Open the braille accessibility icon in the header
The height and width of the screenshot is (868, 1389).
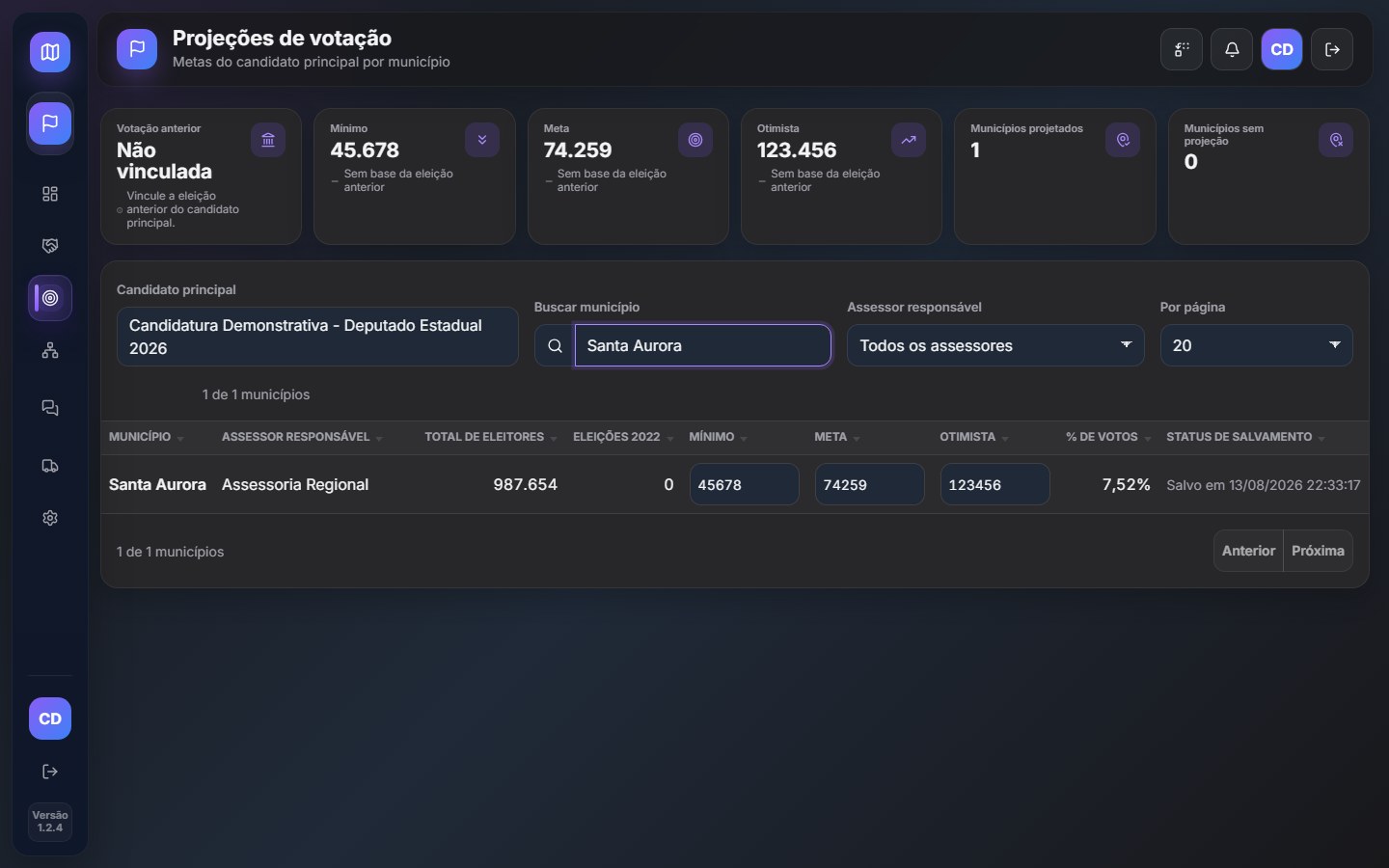coord(1182,49)
